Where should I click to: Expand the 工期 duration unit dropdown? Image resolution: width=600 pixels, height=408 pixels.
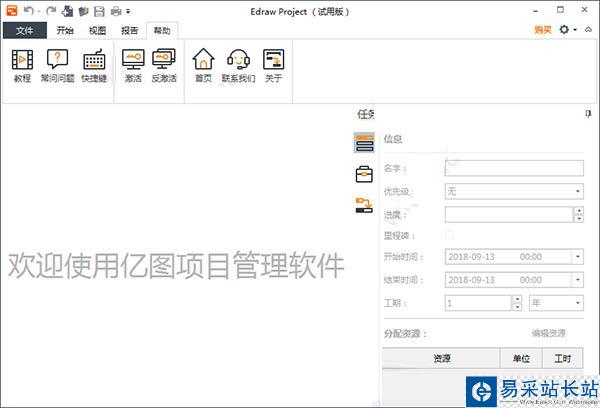(578, 303)
